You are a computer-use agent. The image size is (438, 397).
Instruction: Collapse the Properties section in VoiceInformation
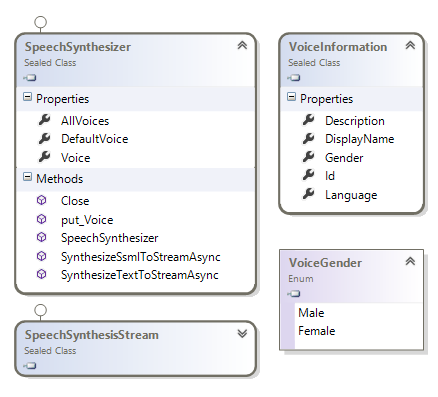pyautogui.click(x=291, y=97)
